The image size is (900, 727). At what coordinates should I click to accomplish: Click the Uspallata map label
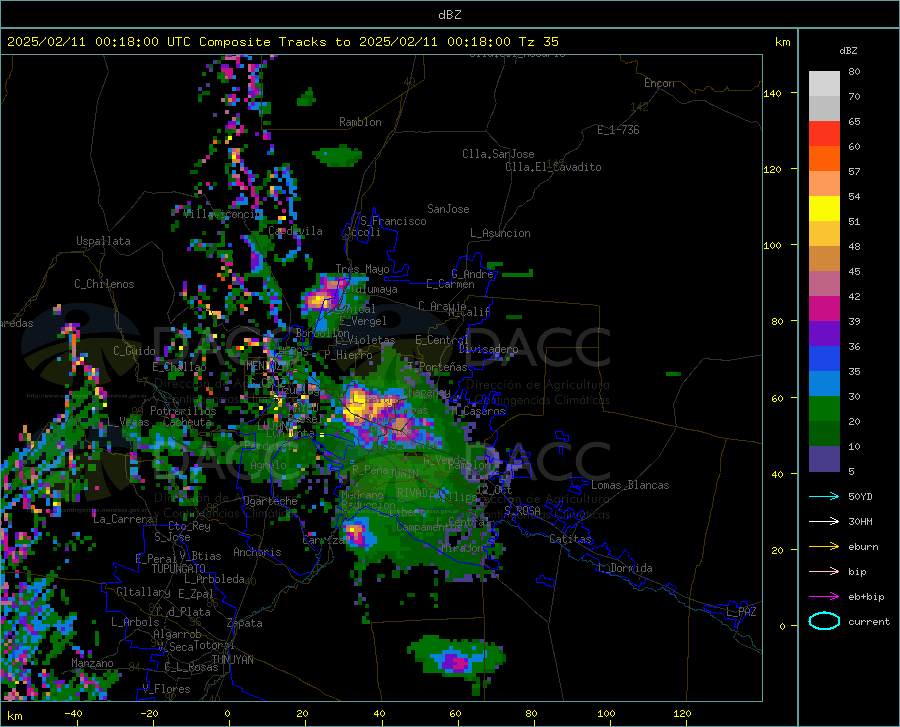(x=103, y=241)
